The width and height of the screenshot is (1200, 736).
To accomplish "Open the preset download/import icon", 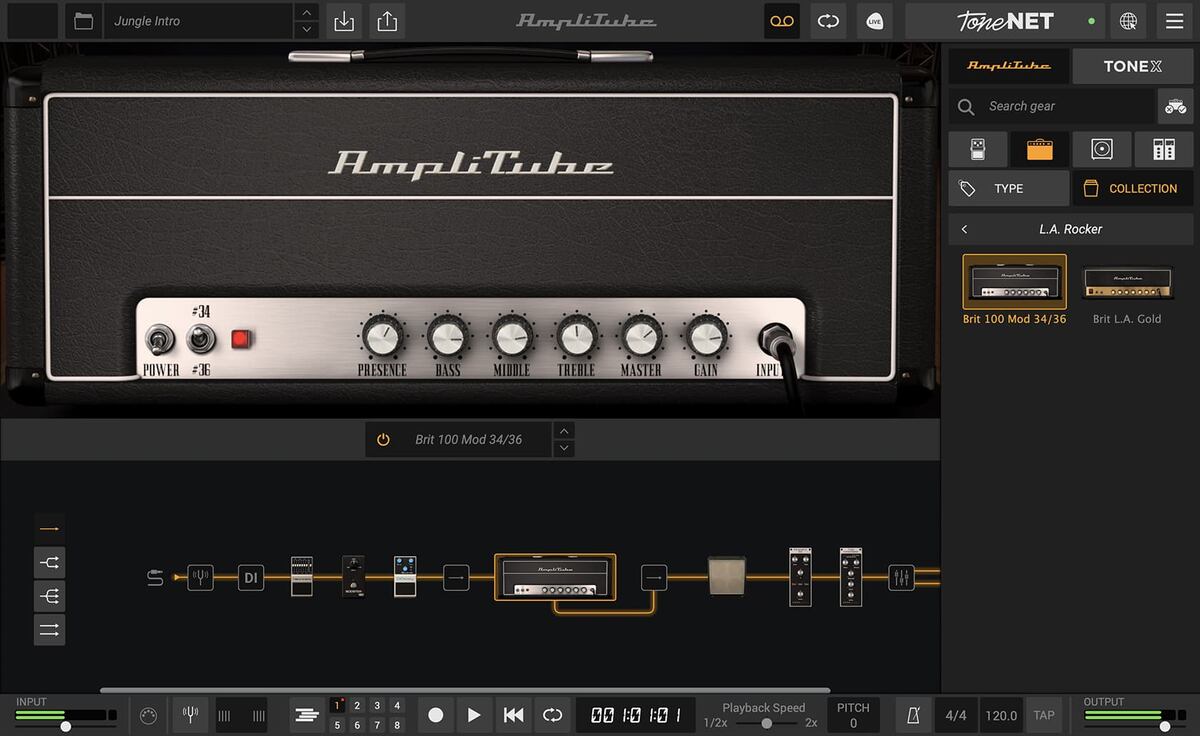I will (344, 20).
